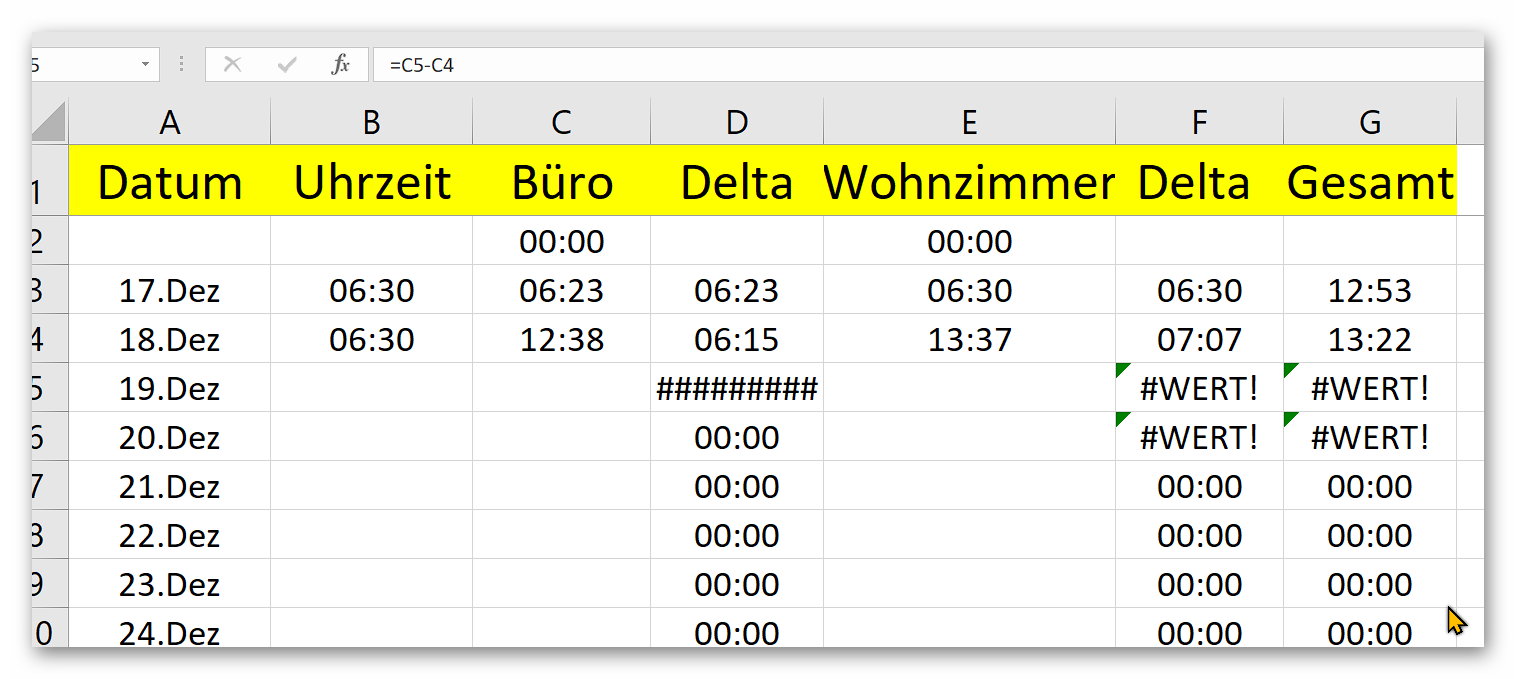Select column E header
The height and width of the screenshot is (679, 1516).
tap(968, 123)
